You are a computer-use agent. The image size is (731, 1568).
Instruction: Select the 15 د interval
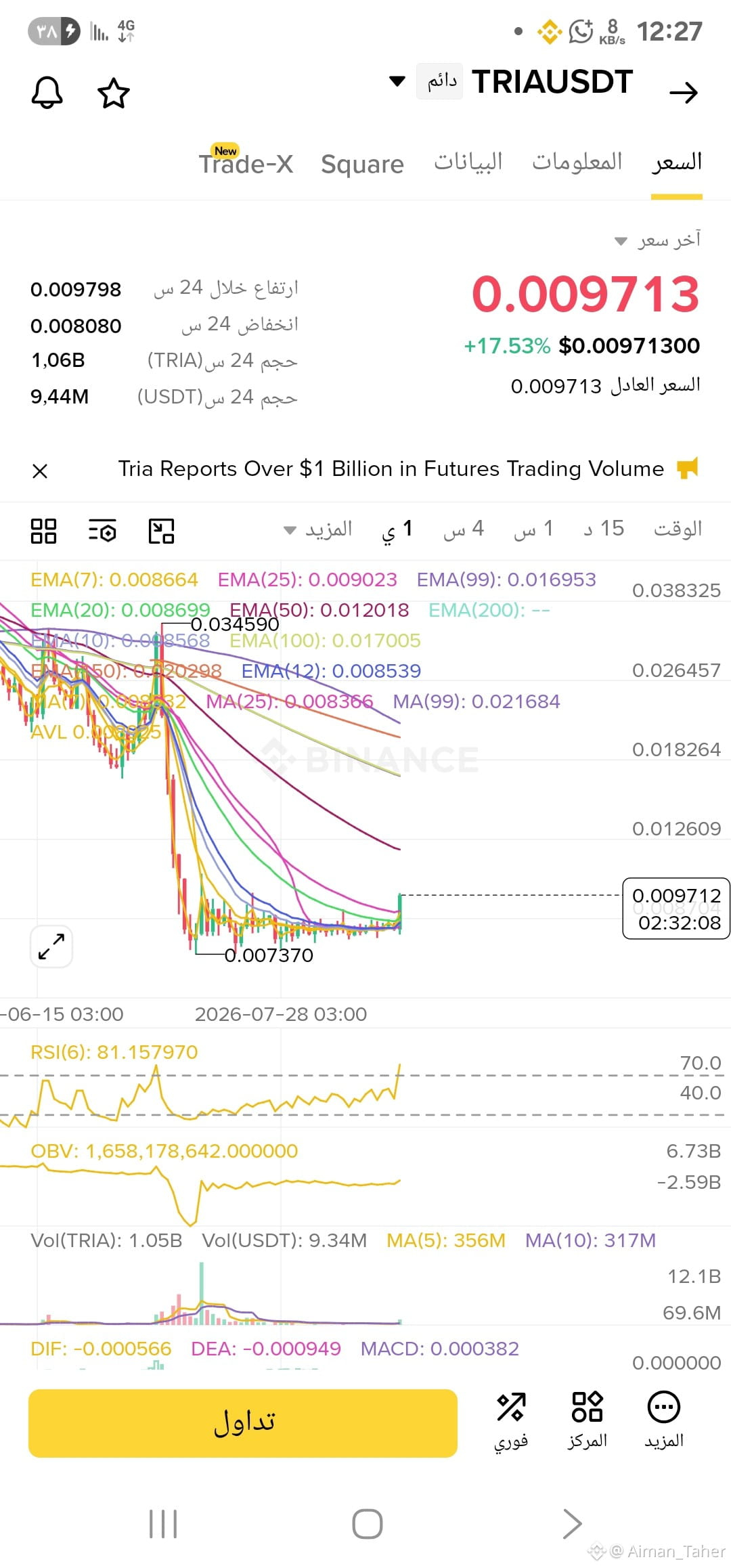point(604,529)
